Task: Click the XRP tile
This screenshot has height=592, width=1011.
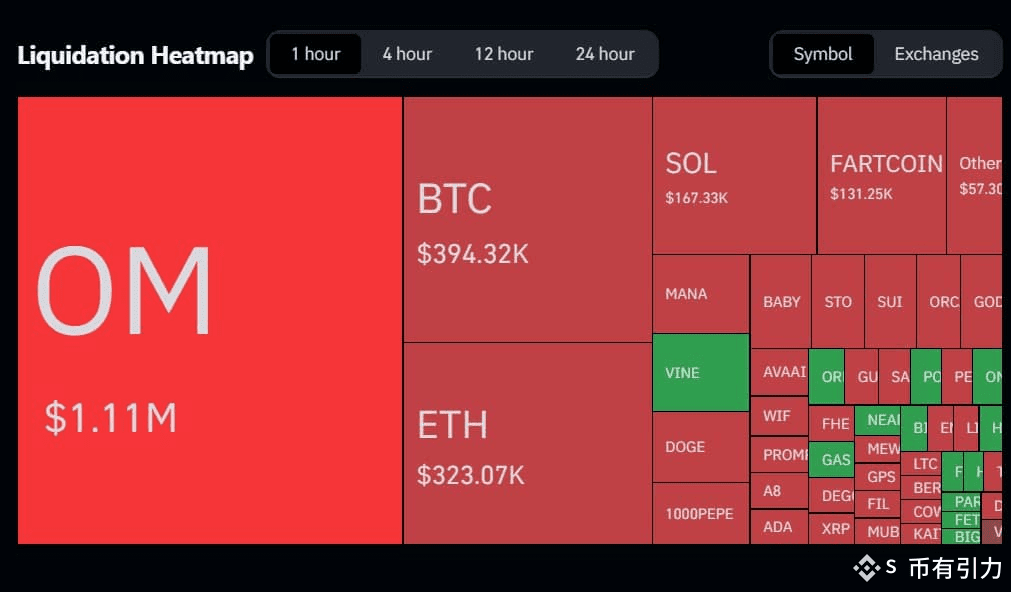Action: coord(833,528)
